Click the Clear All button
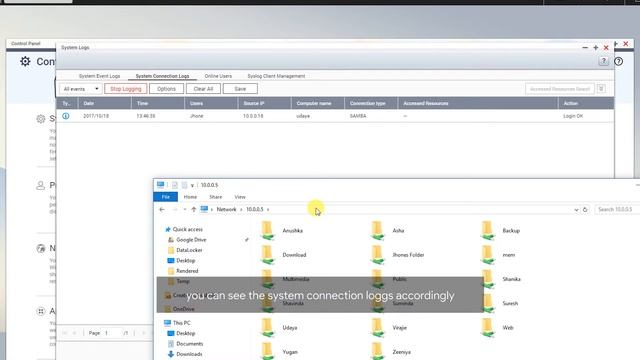Viewport: 640px width, 360px height. (x=203, y=89)
